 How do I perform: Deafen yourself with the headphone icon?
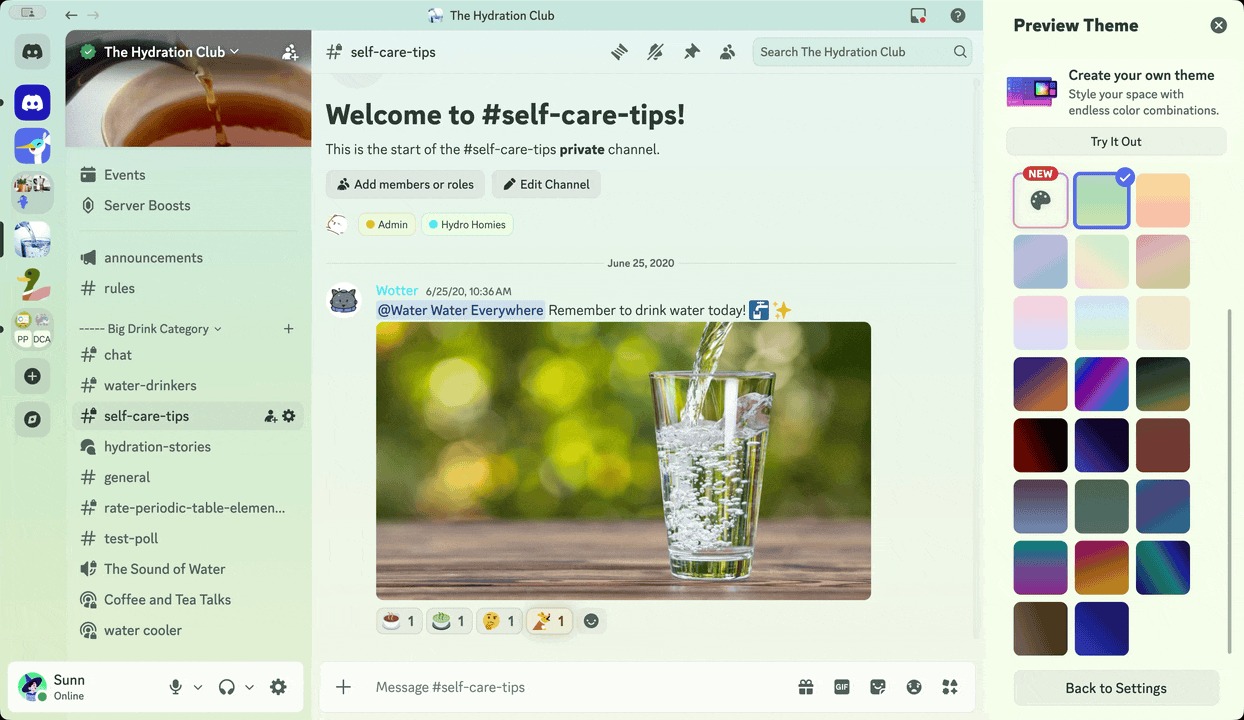pos(227,687)
